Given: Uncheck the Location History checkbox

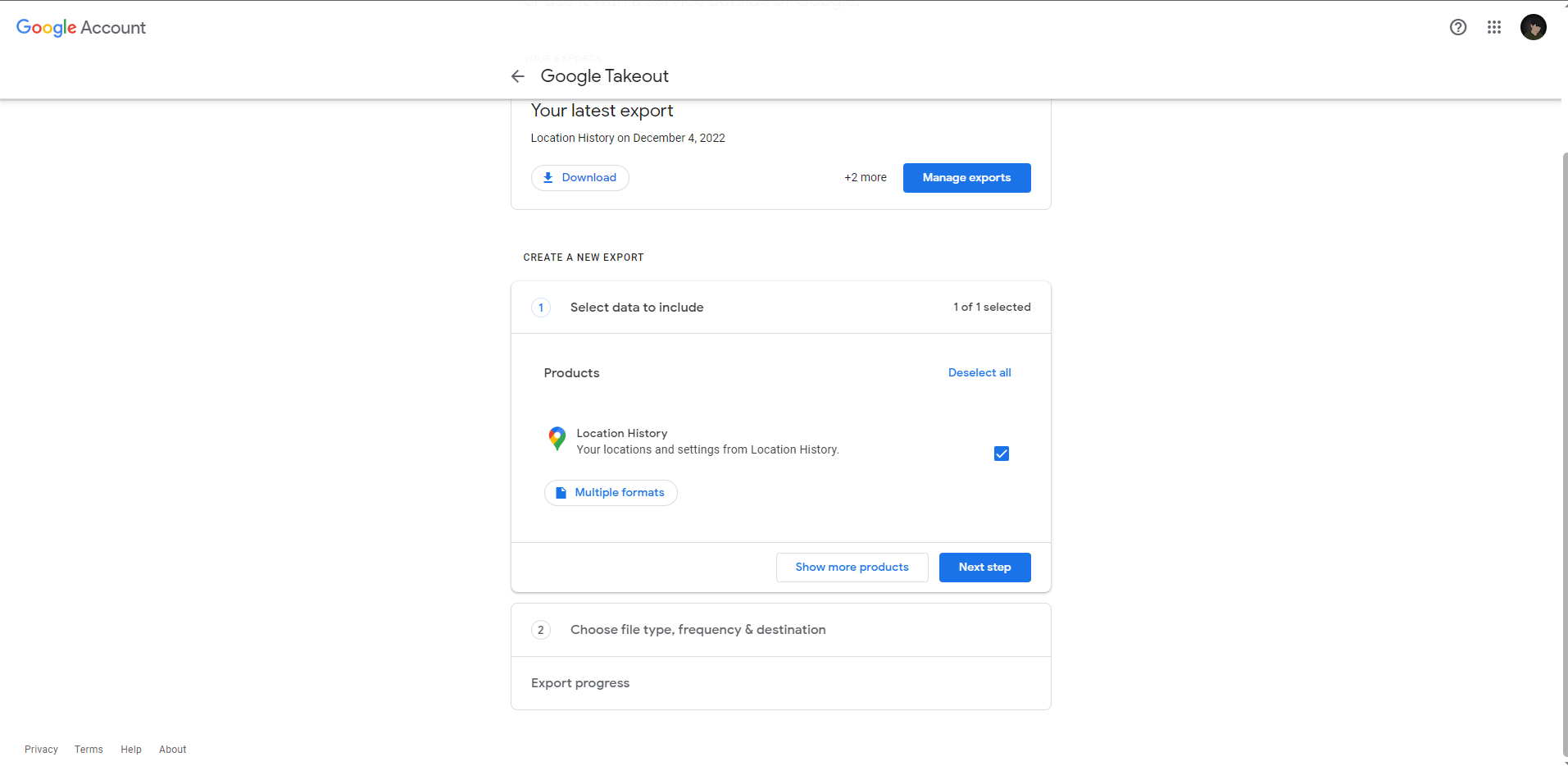Looking at the screenshot, I should [x=1002, y=454].
